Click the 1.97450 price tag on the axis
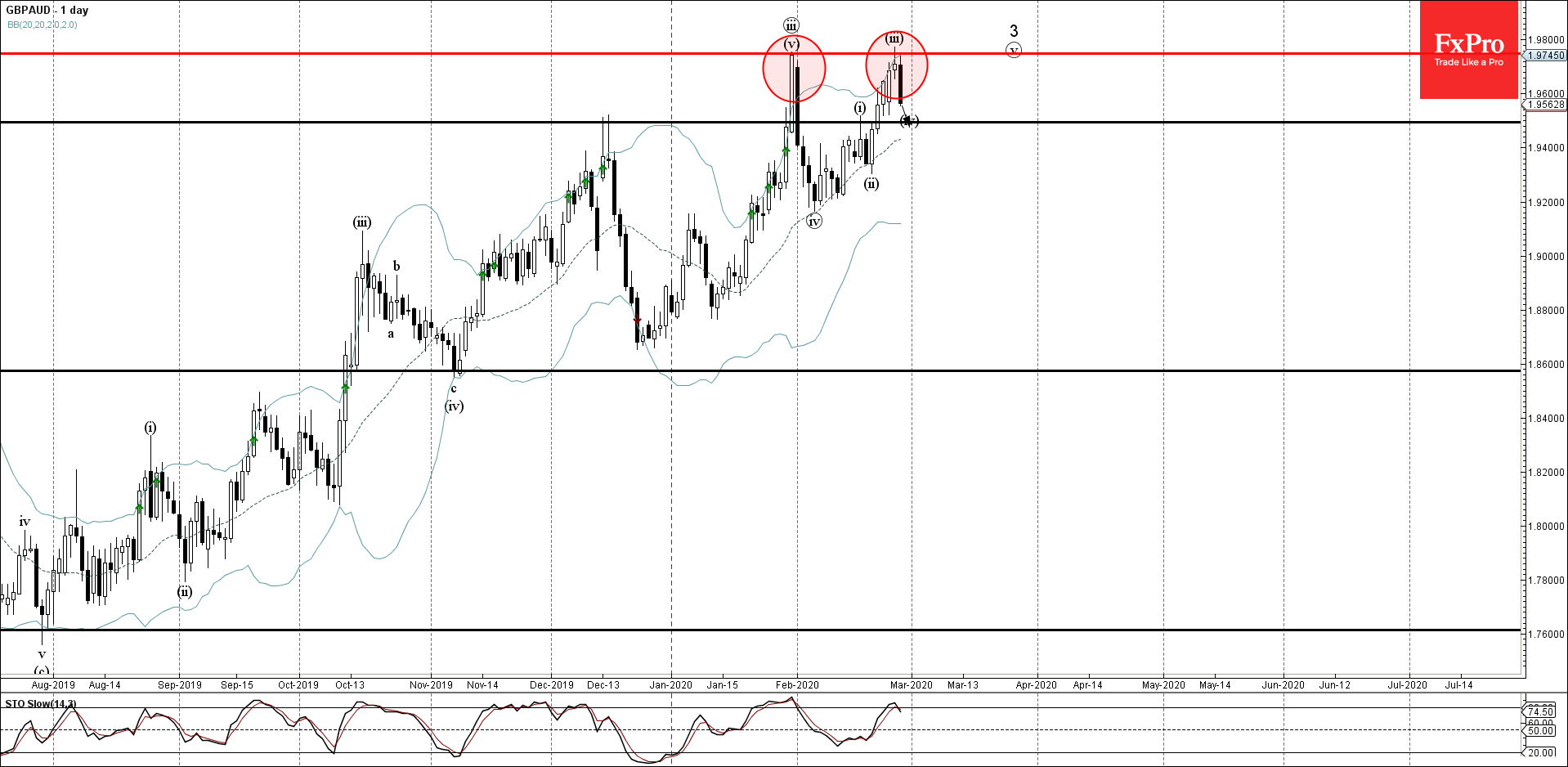 [1545, 56]
